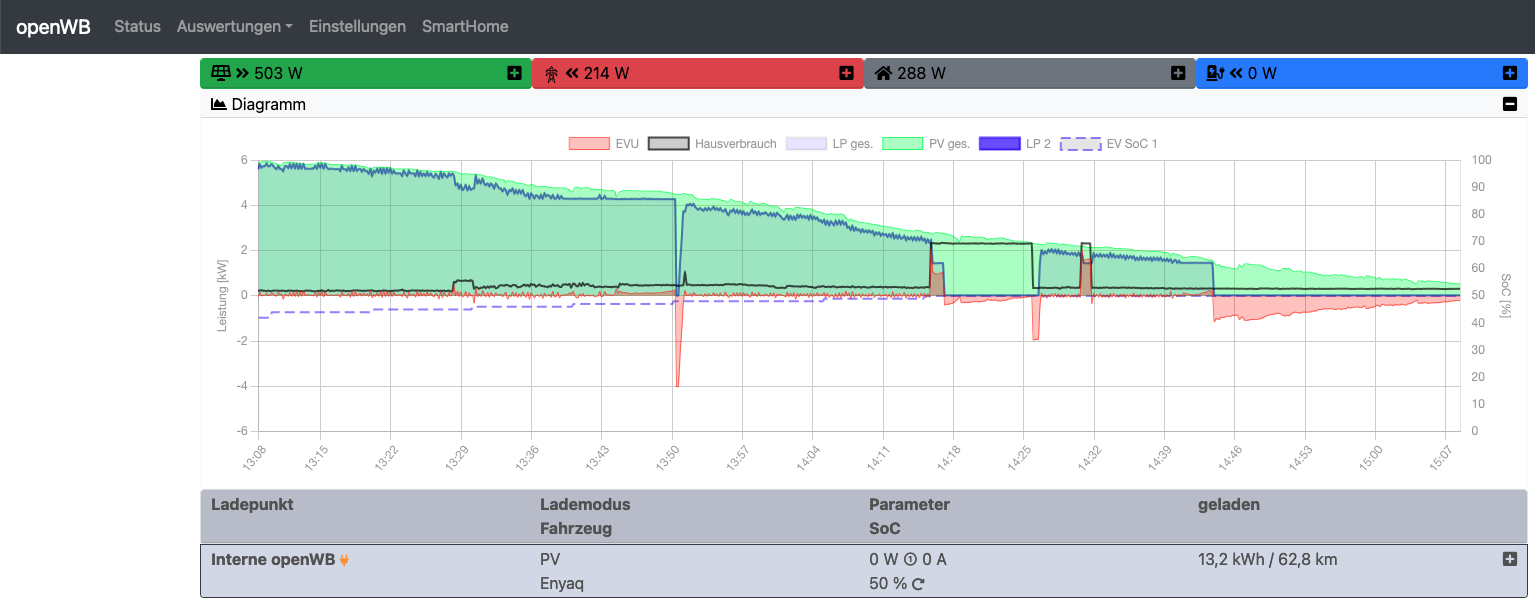Viewport: 1535px width, 605px height.
Task: Select PV charge mode for Interne openWB
Action: point(549,560)
